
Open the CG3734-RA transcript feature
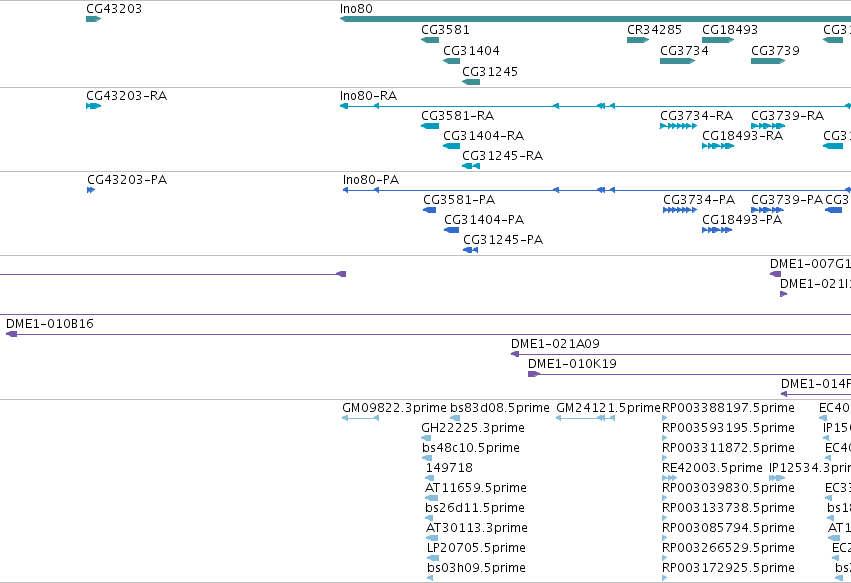coord(678,126)
